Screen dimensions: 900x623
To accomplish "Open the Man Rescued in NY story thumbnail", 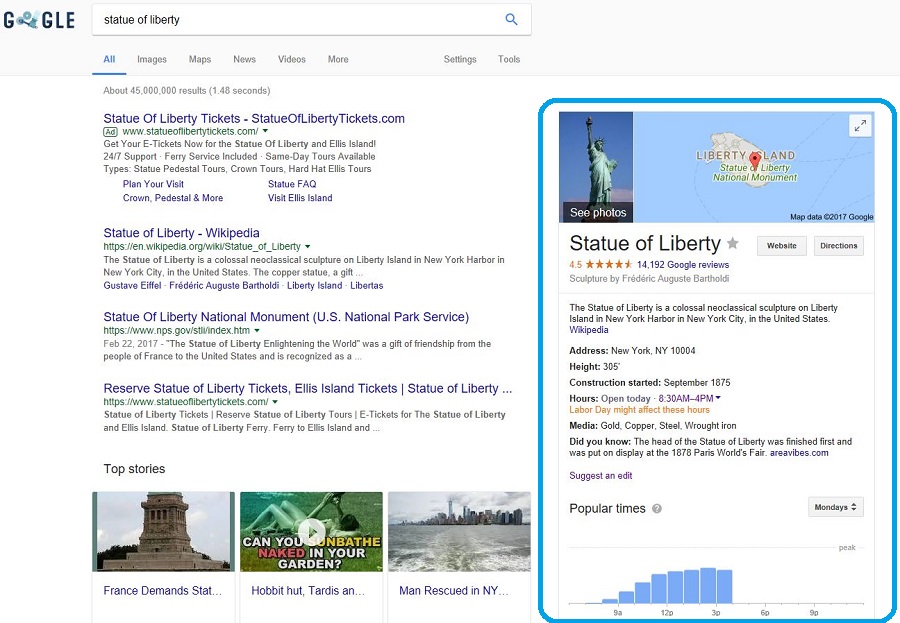I will 459,531.
